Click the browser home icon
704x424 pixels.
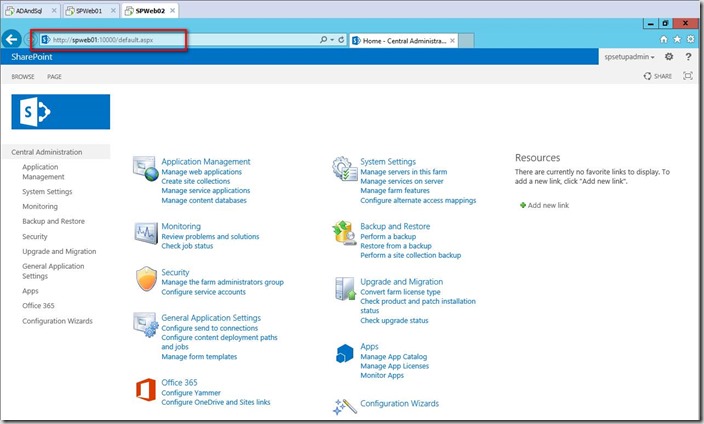click(663, 39)
